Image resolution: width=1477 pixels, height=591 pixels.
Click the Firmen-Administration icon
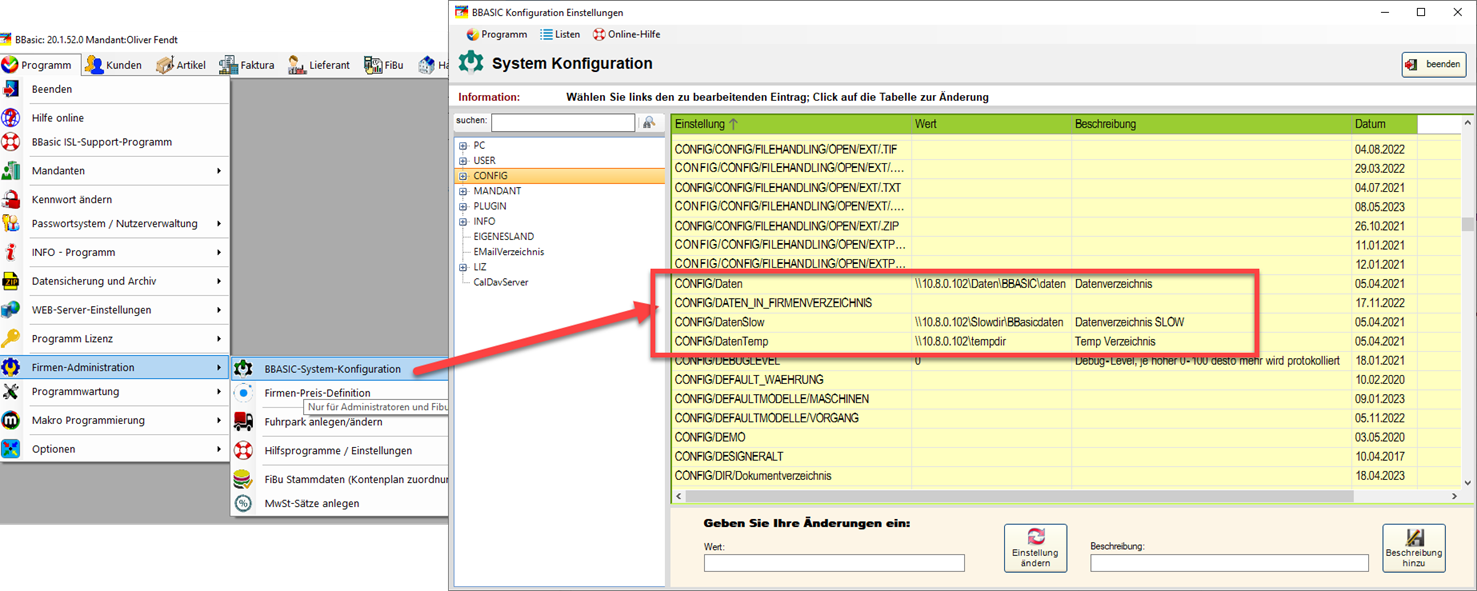click(11, 367)
